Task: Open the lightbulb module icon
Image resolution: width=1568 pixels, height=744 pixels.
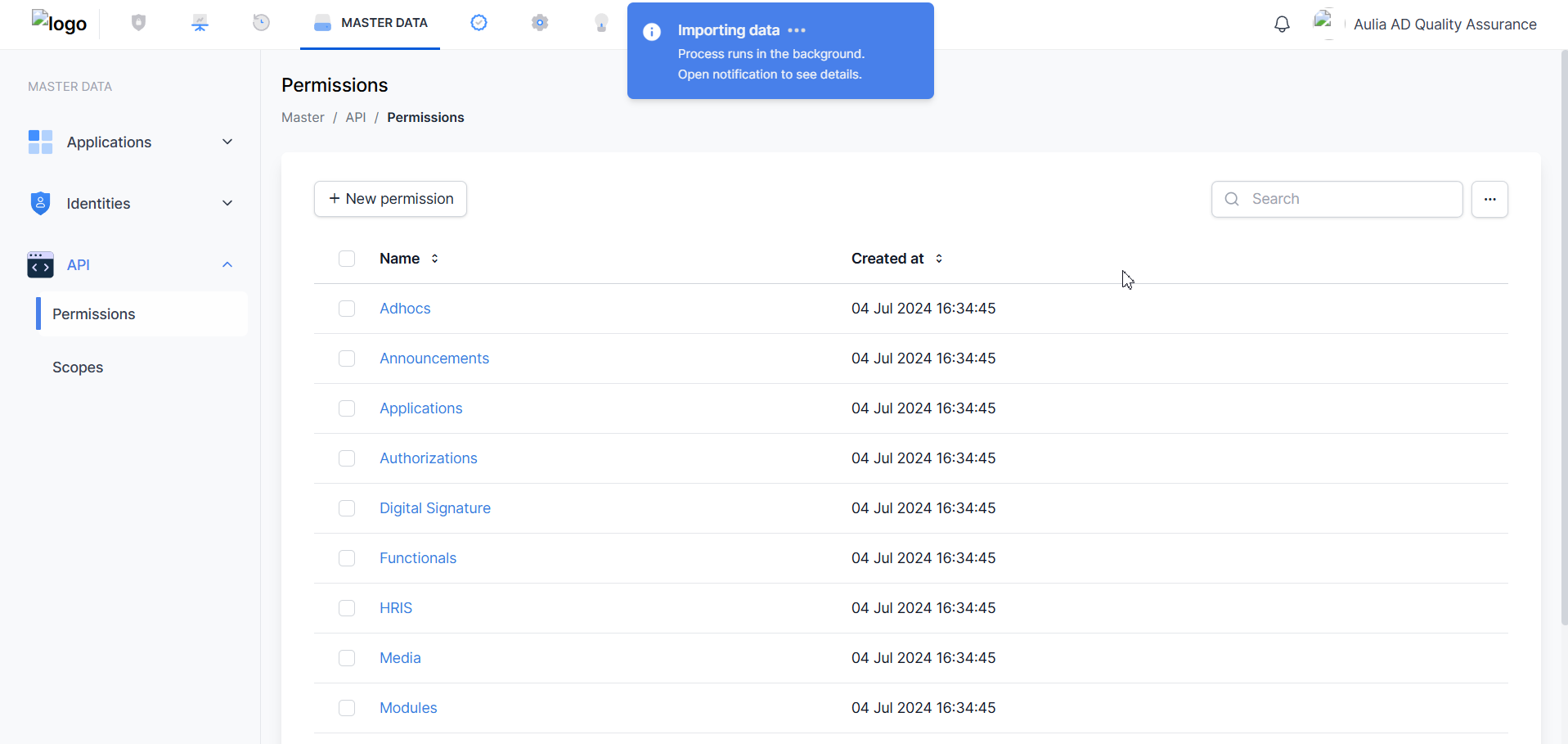Action: click(601, 23)
